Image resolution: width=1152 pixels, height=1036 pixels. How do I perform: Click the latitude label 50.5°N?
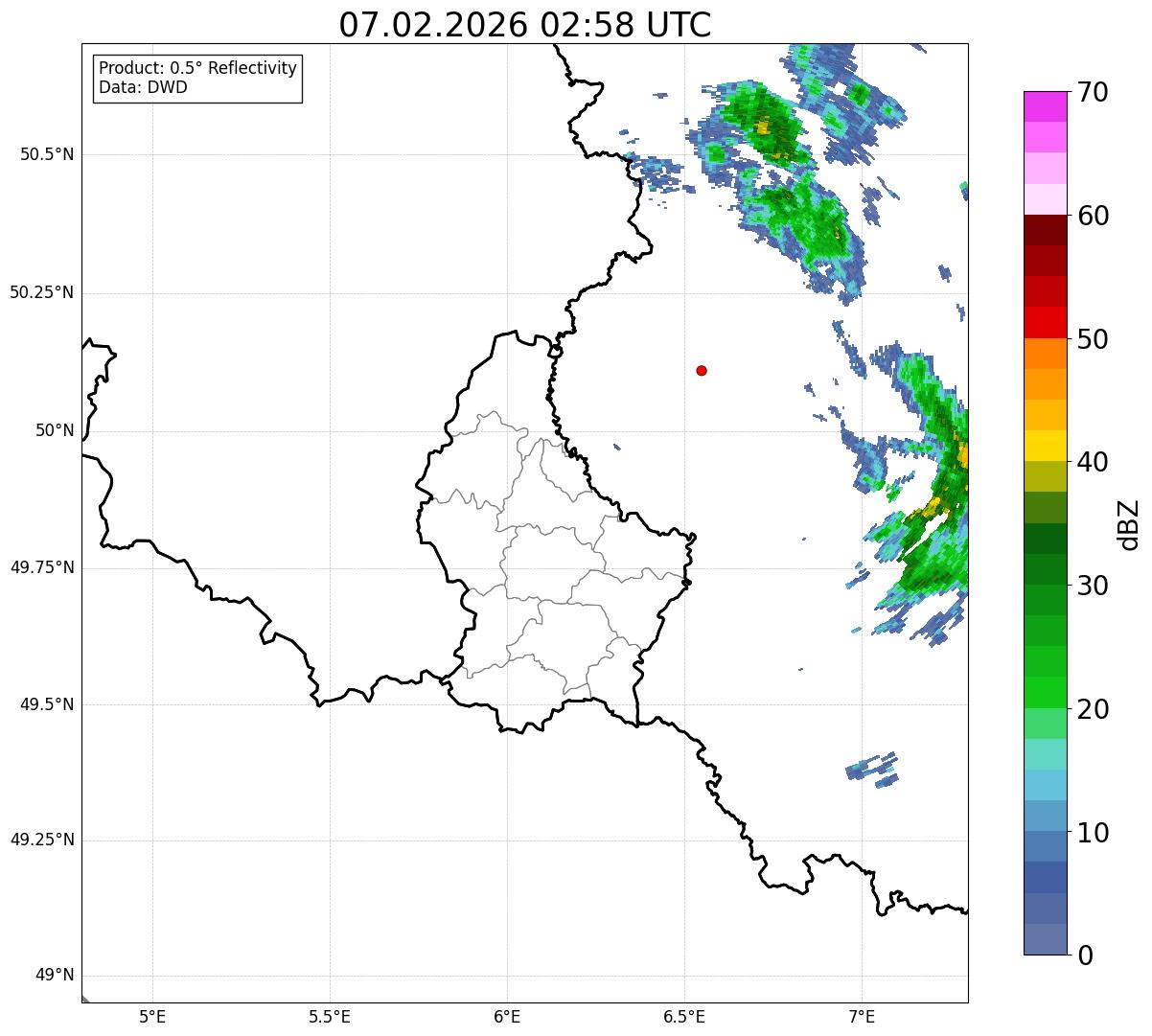pos(46,154)
